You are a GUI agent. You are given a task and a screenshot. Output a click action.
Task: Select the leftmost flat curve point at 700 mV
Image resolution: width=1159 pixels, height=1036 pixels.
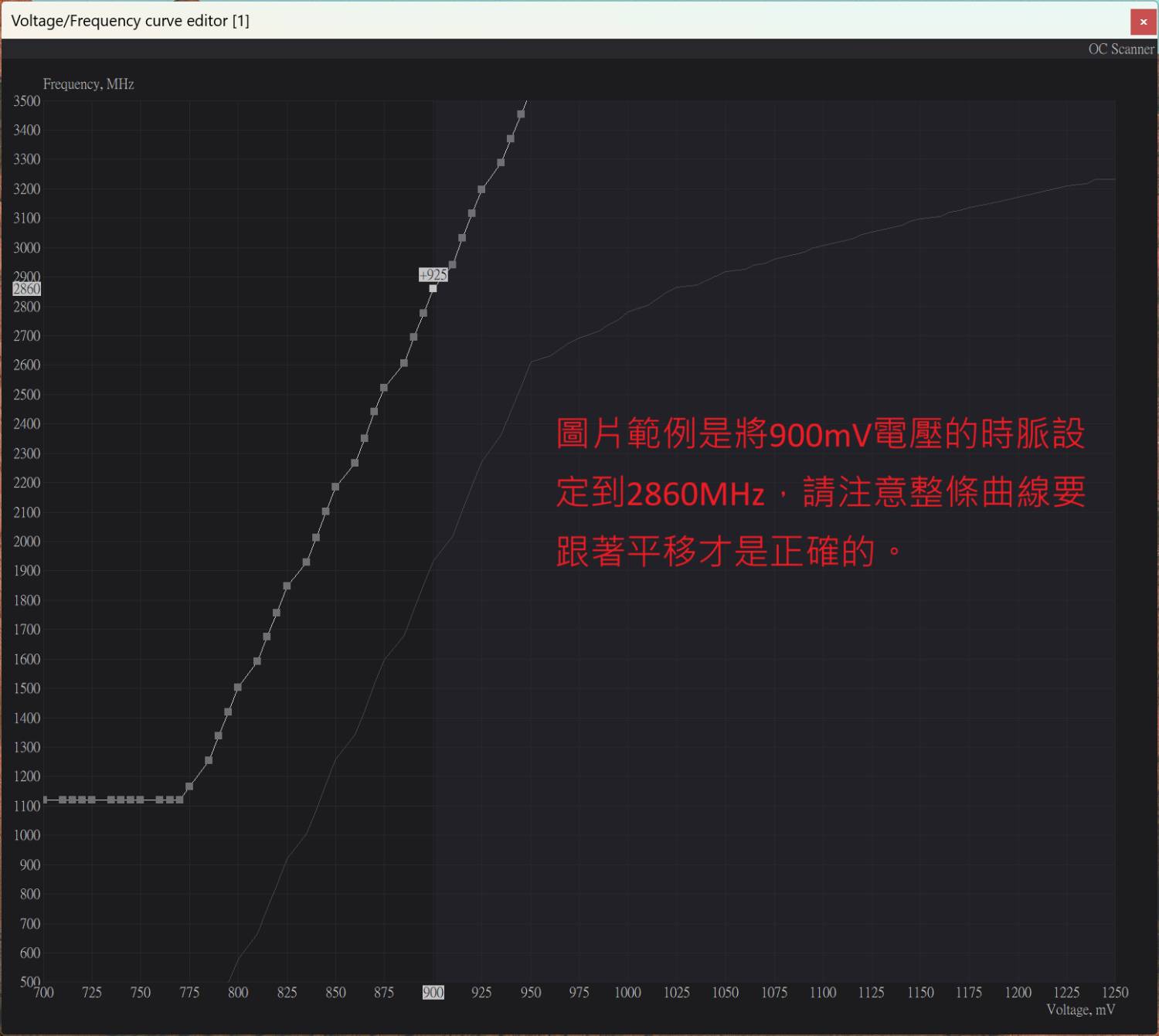[x=45, y=800]
